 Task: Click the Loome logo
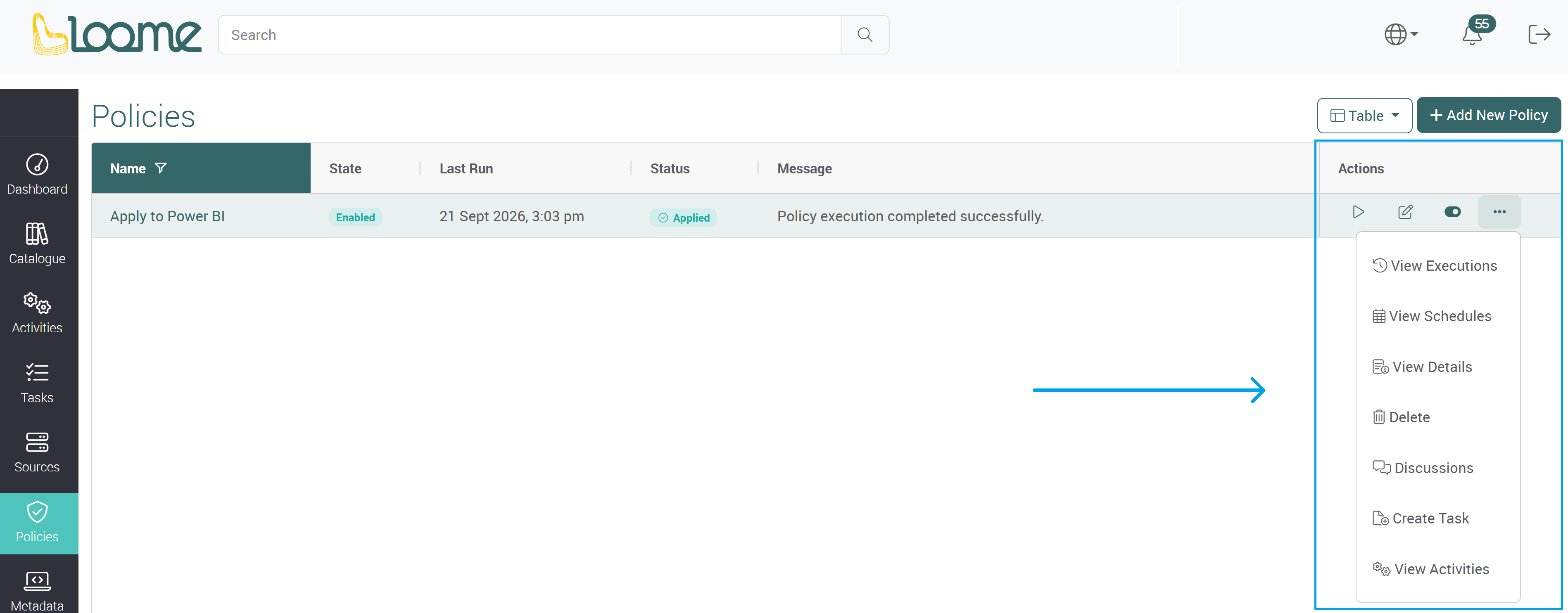[117, 34]
